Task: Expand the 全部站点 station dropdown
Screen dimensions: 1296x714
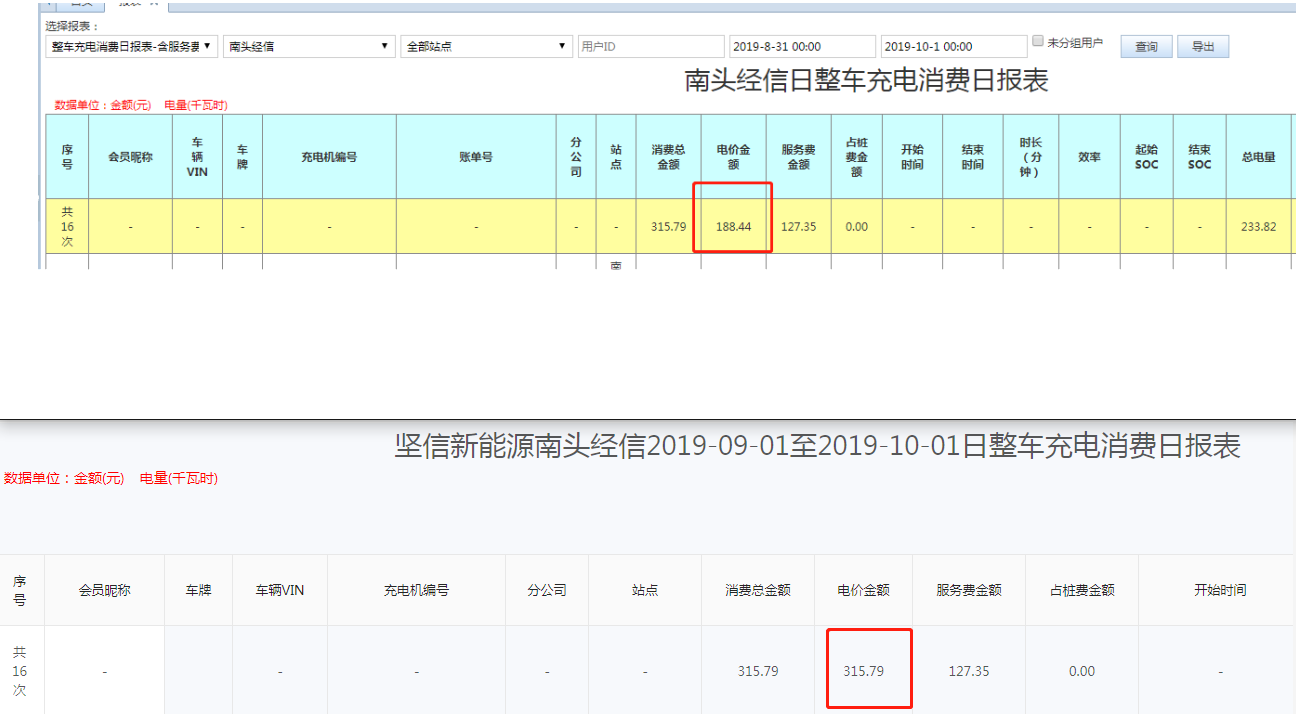Action: pos(486,46)
